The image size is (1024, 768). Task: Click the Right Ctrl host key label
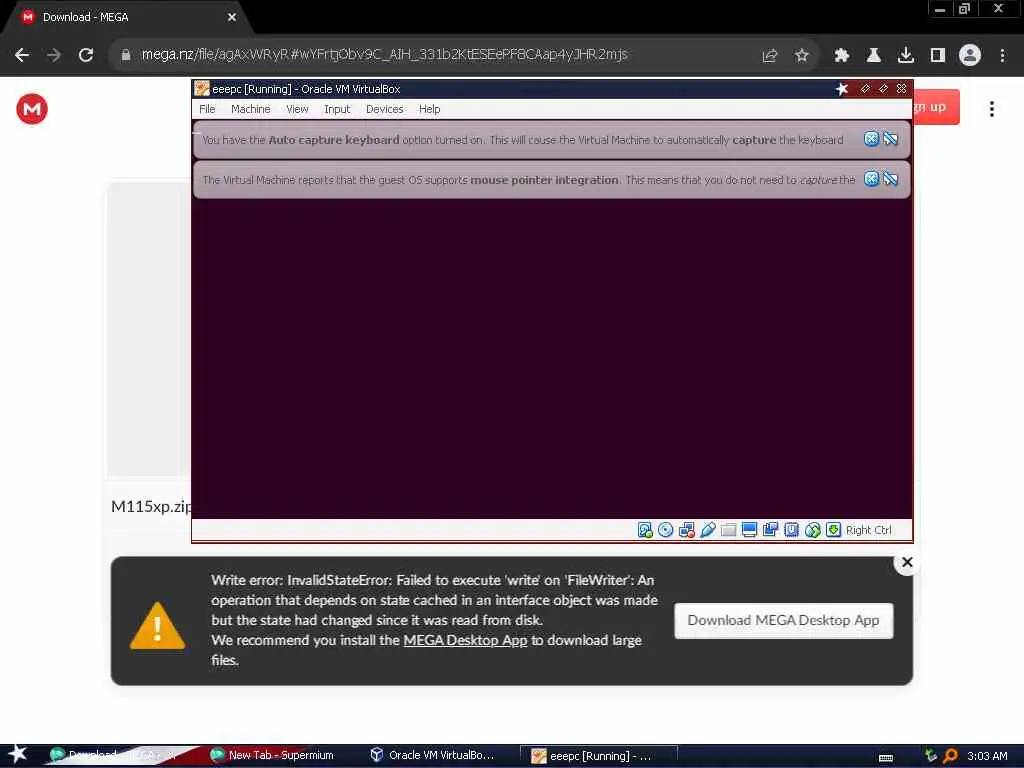point(868,530)
